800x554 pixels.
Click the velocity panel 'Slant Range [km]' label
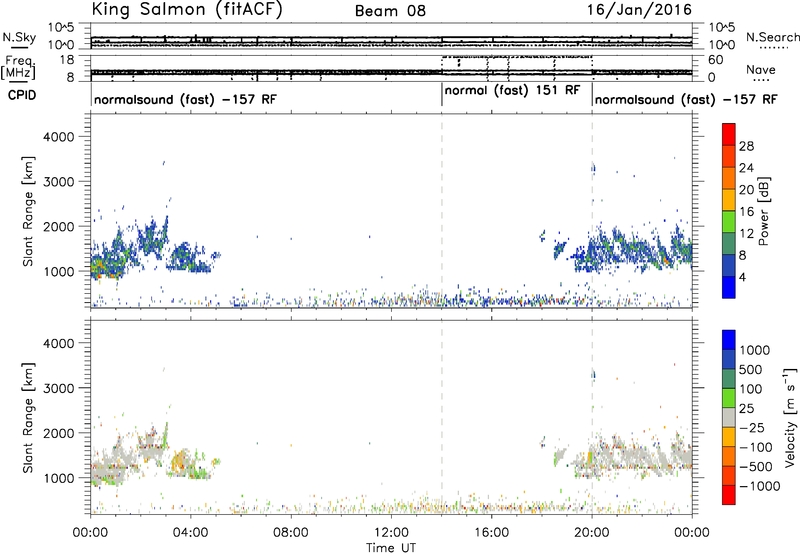28,417
